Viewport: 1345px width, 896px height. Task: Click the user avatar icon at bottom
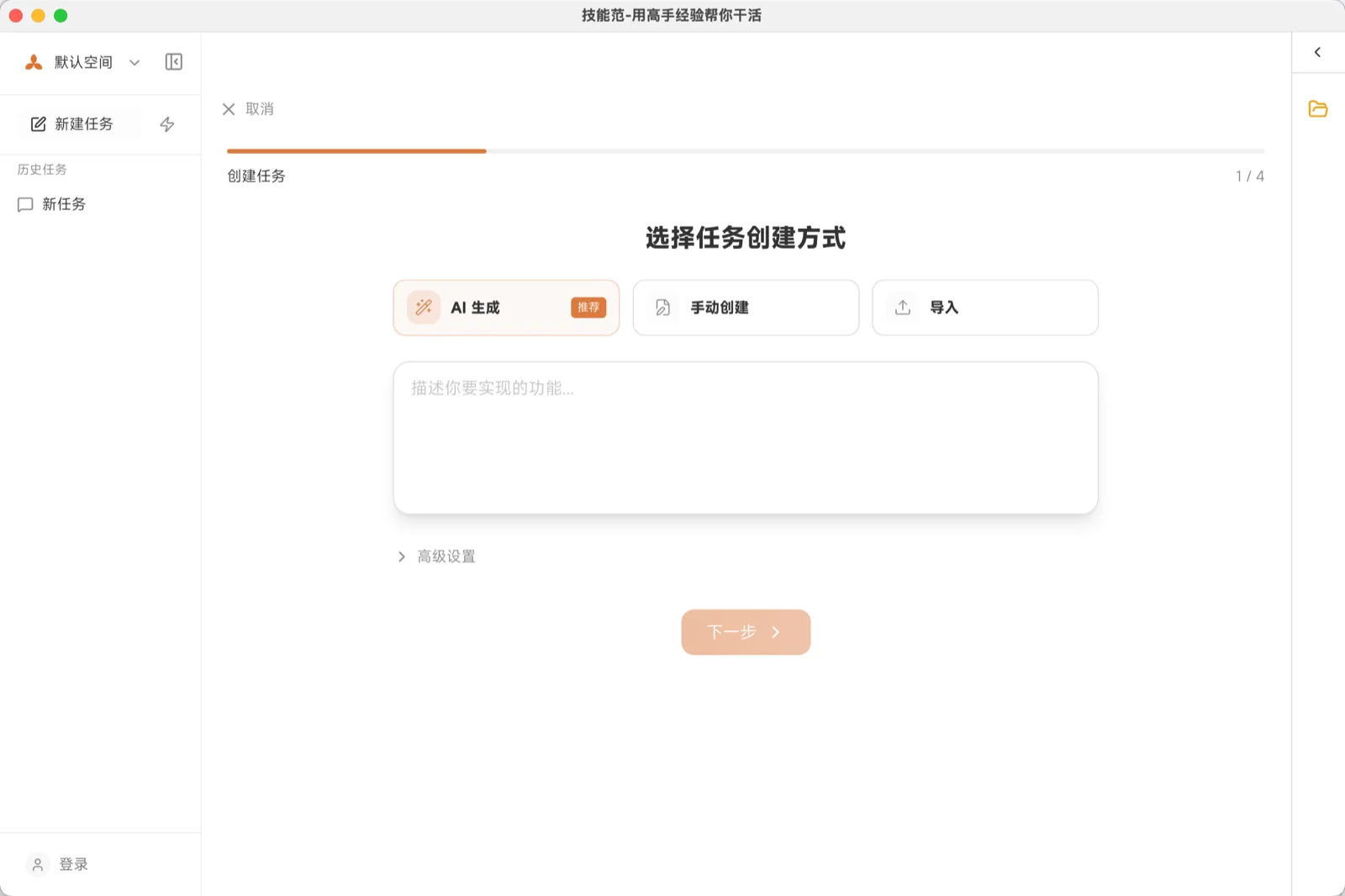38,864
